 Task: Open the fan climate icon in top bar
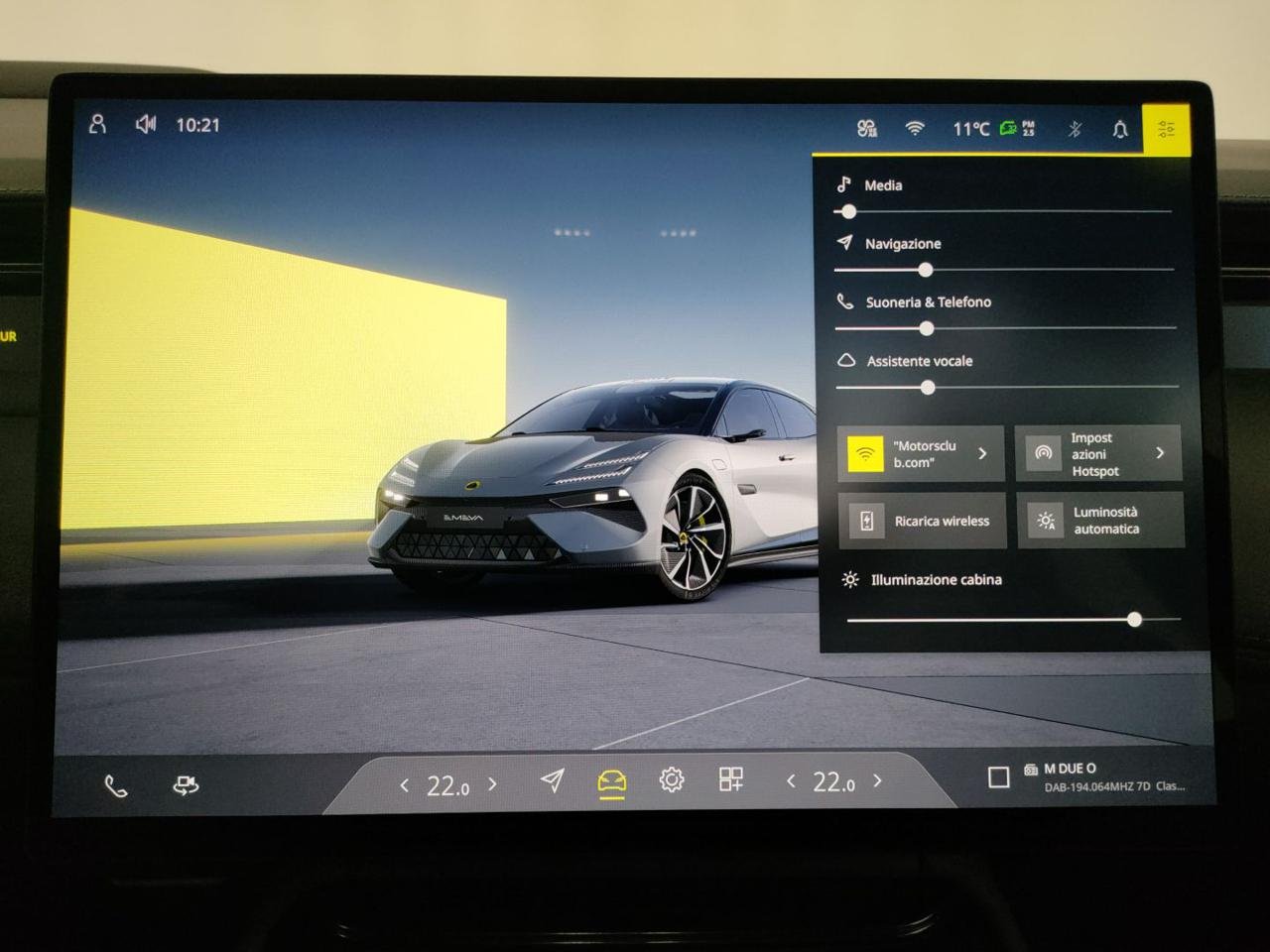pos(866,128)
